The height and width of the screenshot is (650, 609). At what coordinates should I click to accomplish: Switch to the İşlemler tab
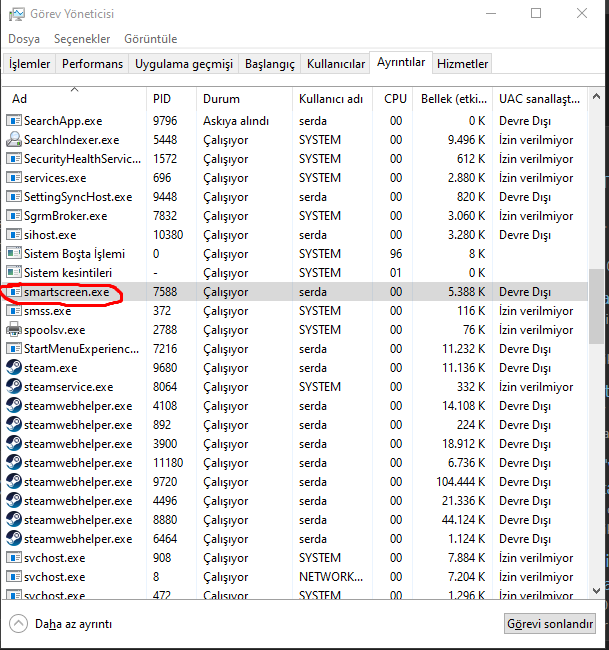(x=29, y=64)
